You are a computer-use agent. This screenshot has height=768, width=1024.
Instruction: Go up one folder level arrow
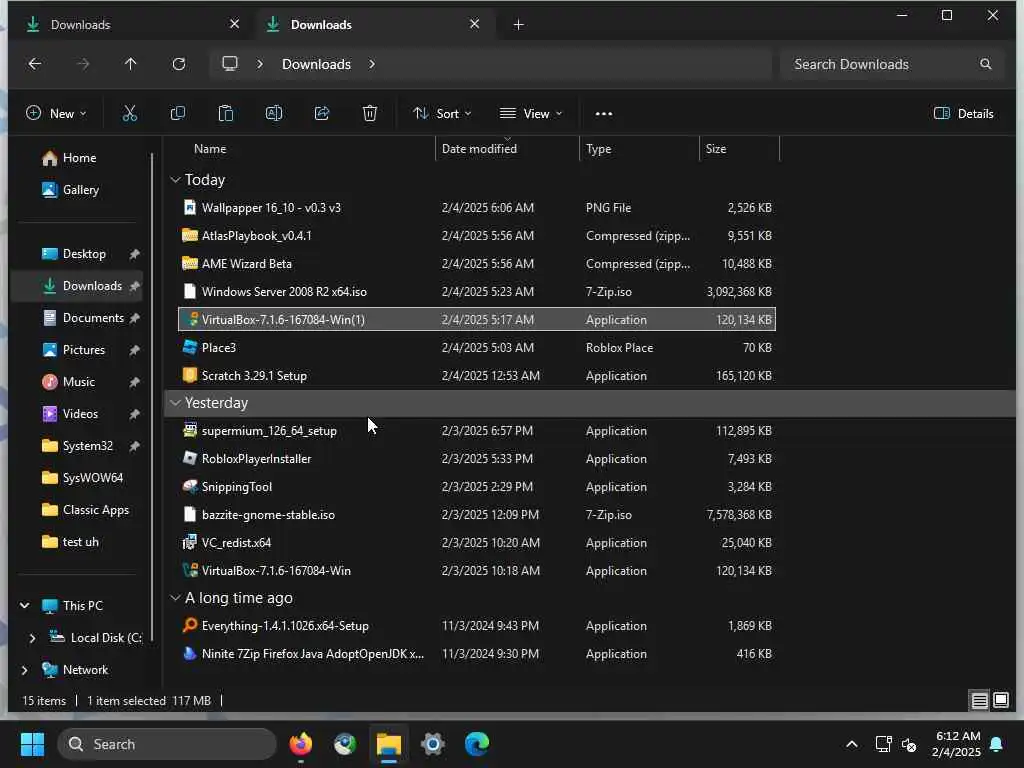tap(131, 64)
